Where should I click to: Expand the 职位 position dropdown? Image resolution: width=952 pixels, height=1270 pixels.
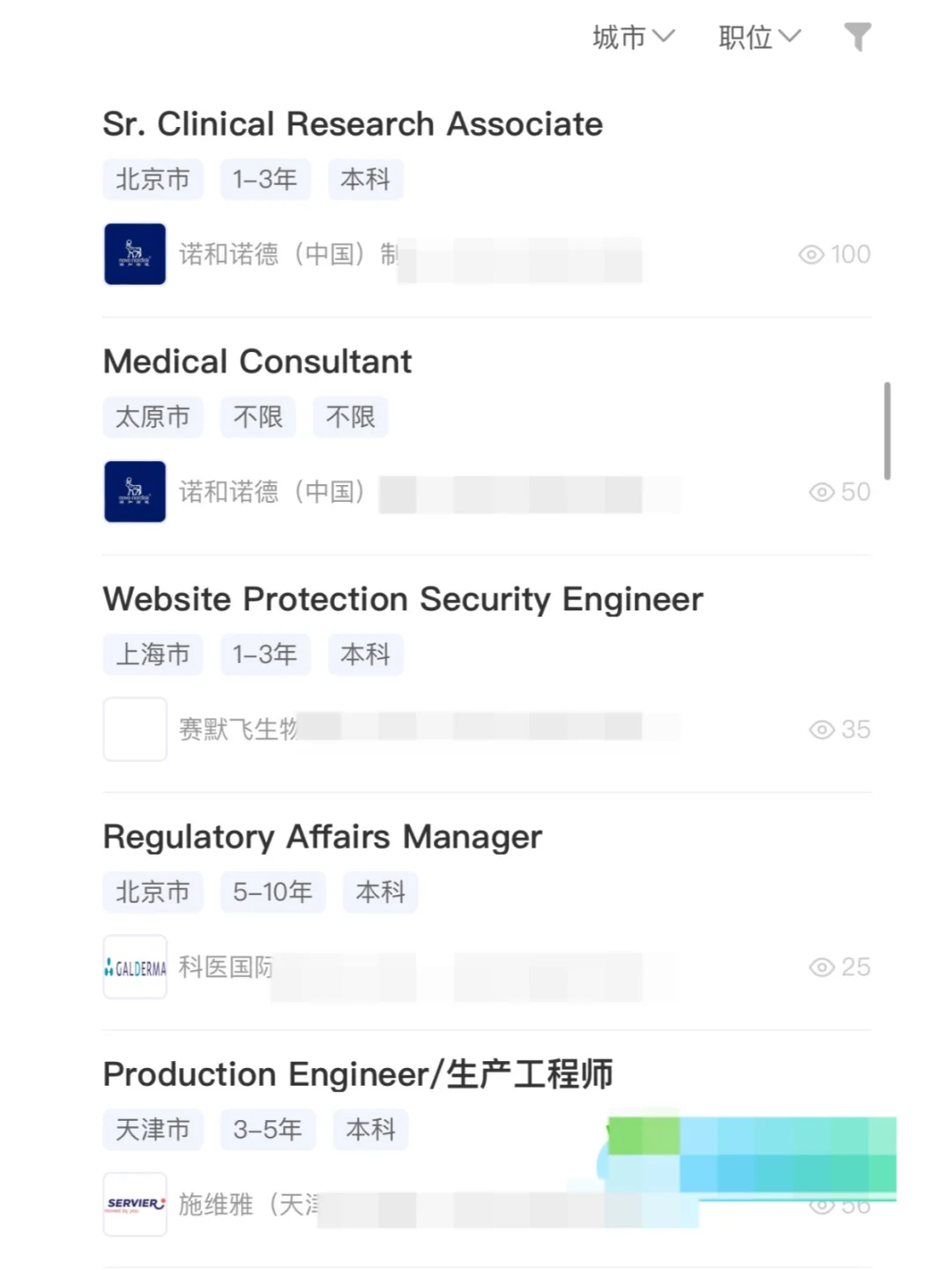point(760,37)
